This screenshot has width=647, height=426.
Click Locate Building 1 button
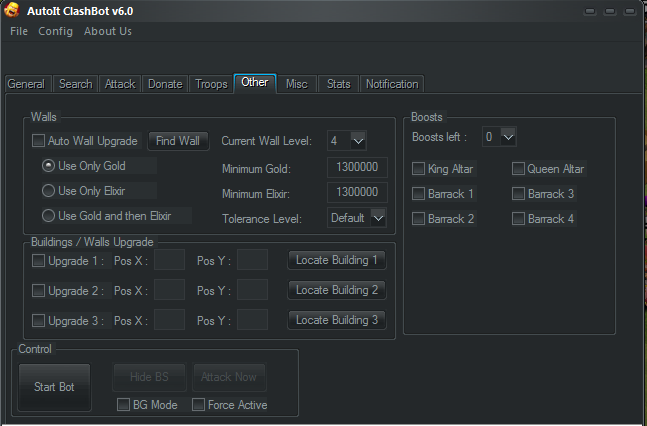pyautogui.click(x=337, y=260)
